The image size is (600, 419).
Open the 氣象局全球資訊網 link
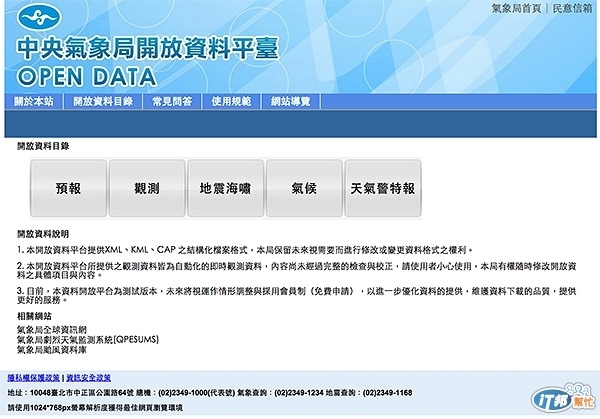point(52,329)
